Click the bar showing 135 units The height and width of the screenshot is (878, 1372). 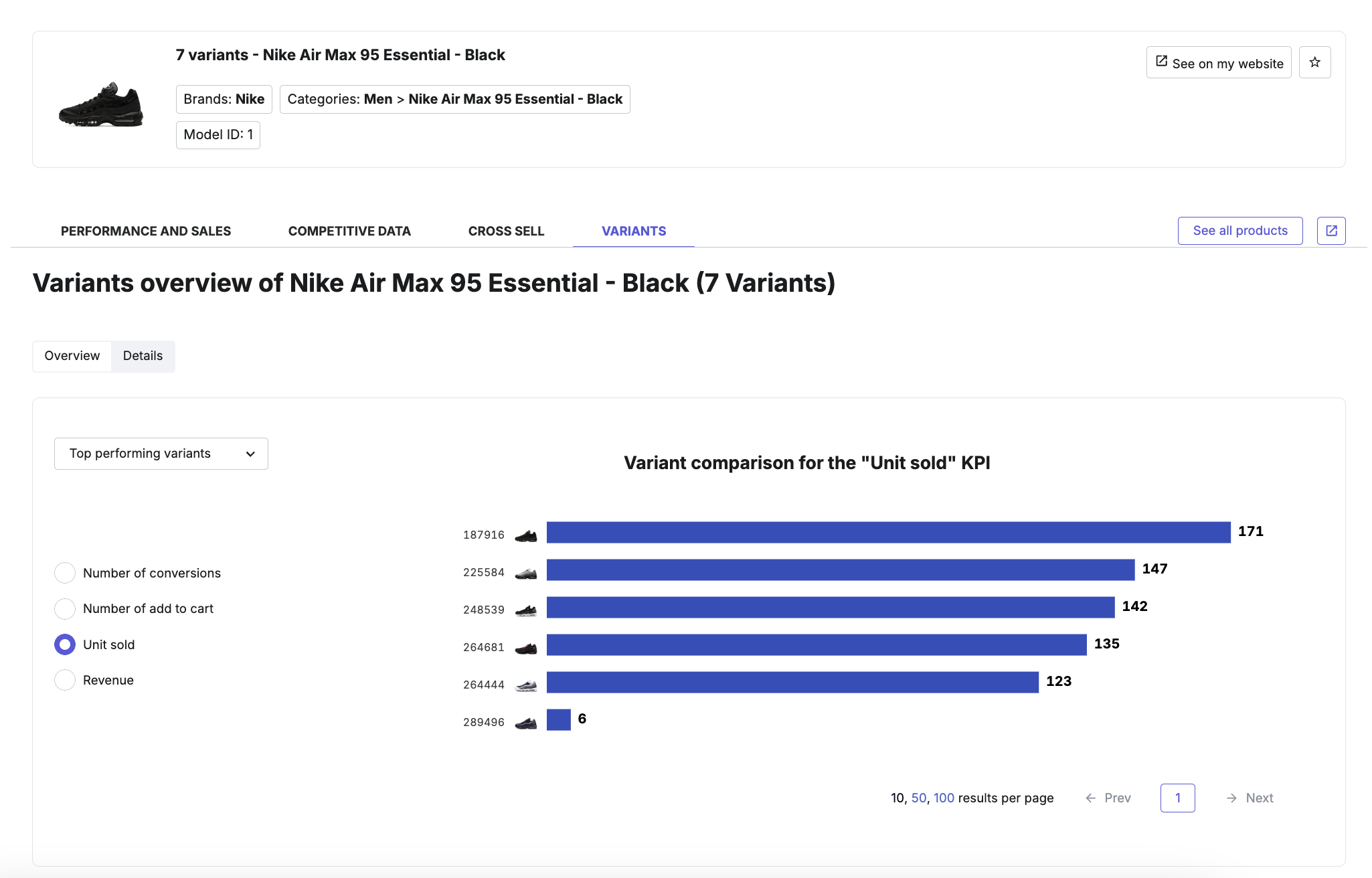coord(817,644)
